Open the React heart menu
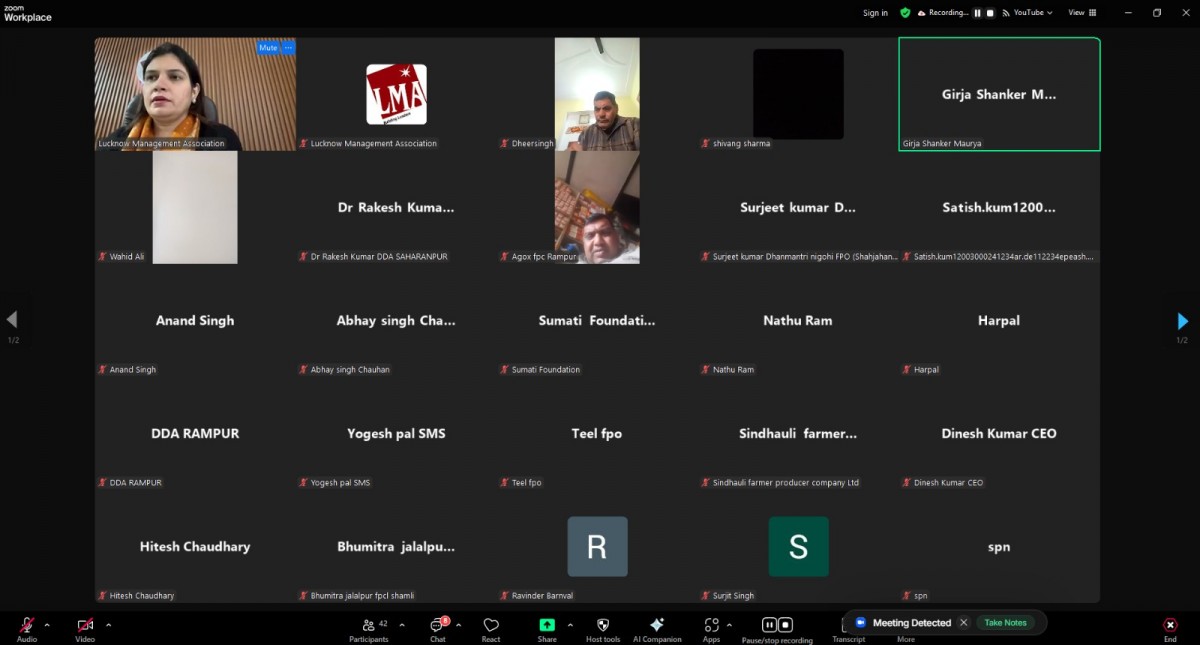Screen dimensions: 1200x645 pos(491,625)
